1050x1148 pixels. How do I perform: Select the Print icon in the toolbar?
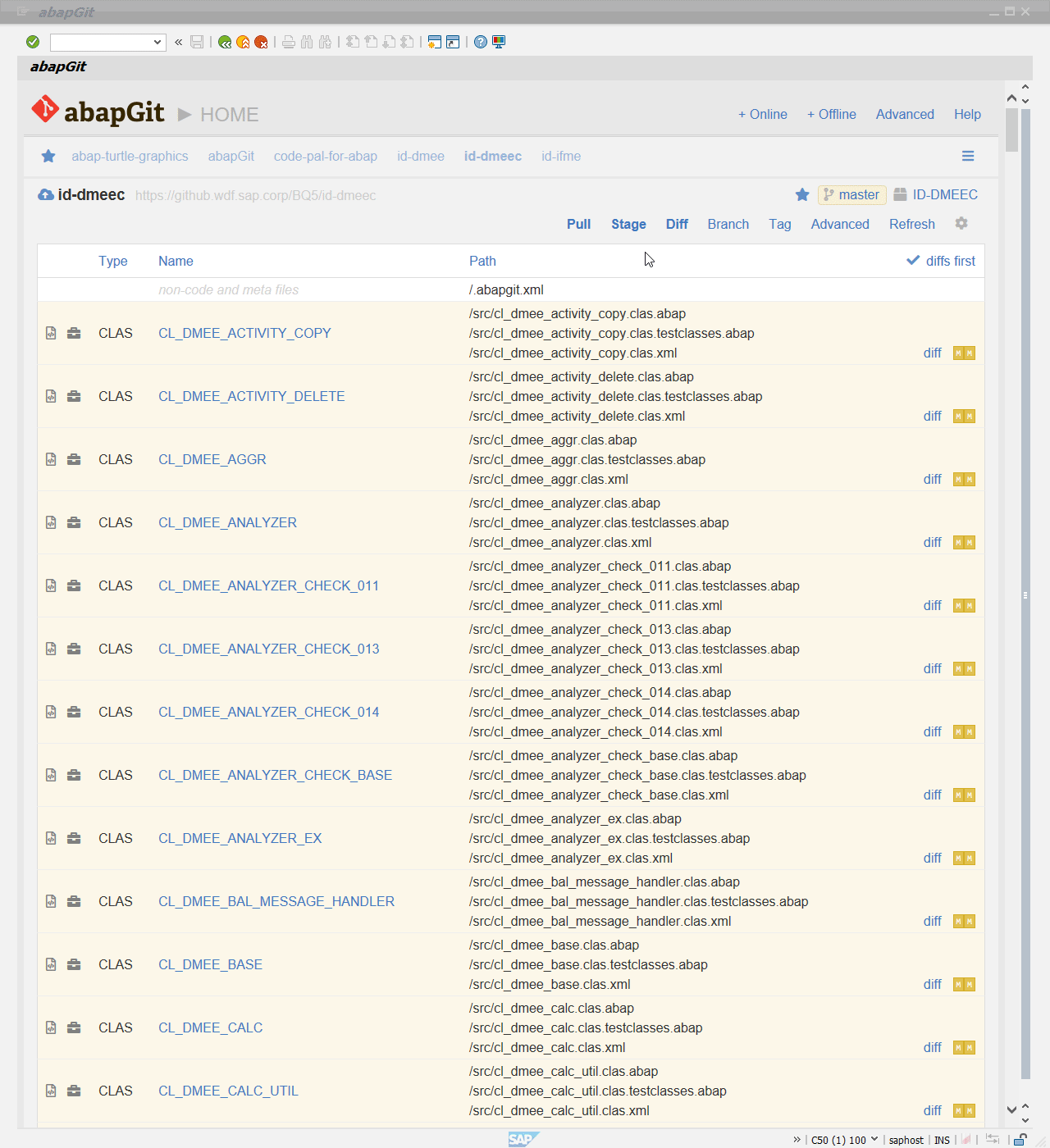[x=288, y=42]
